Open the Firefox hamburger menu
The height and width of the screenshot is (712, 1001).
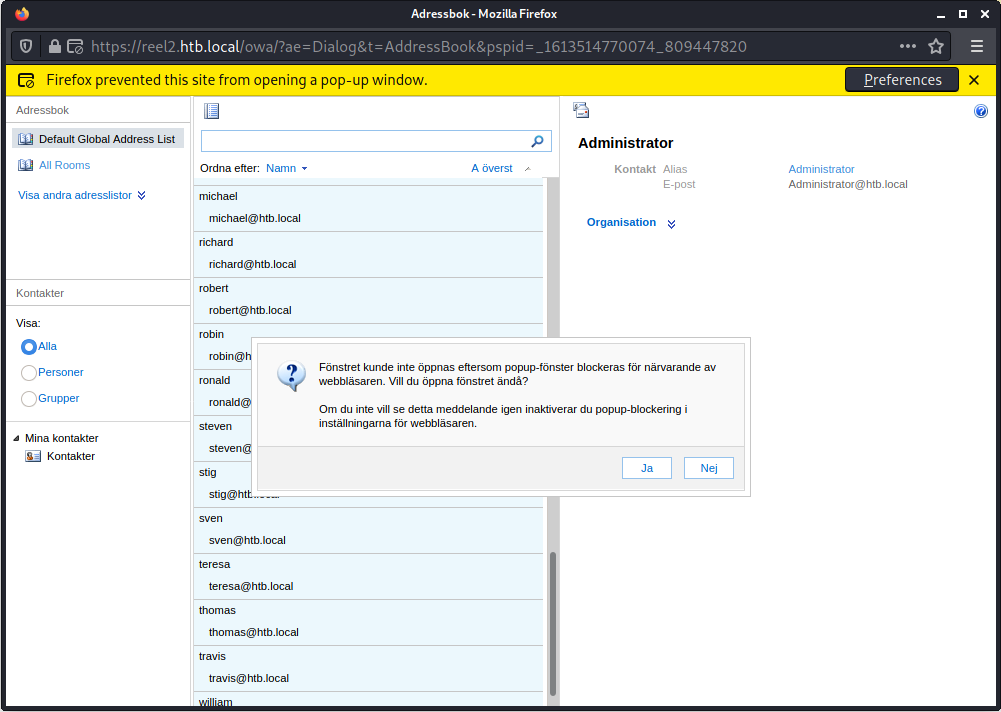[977, 46]
